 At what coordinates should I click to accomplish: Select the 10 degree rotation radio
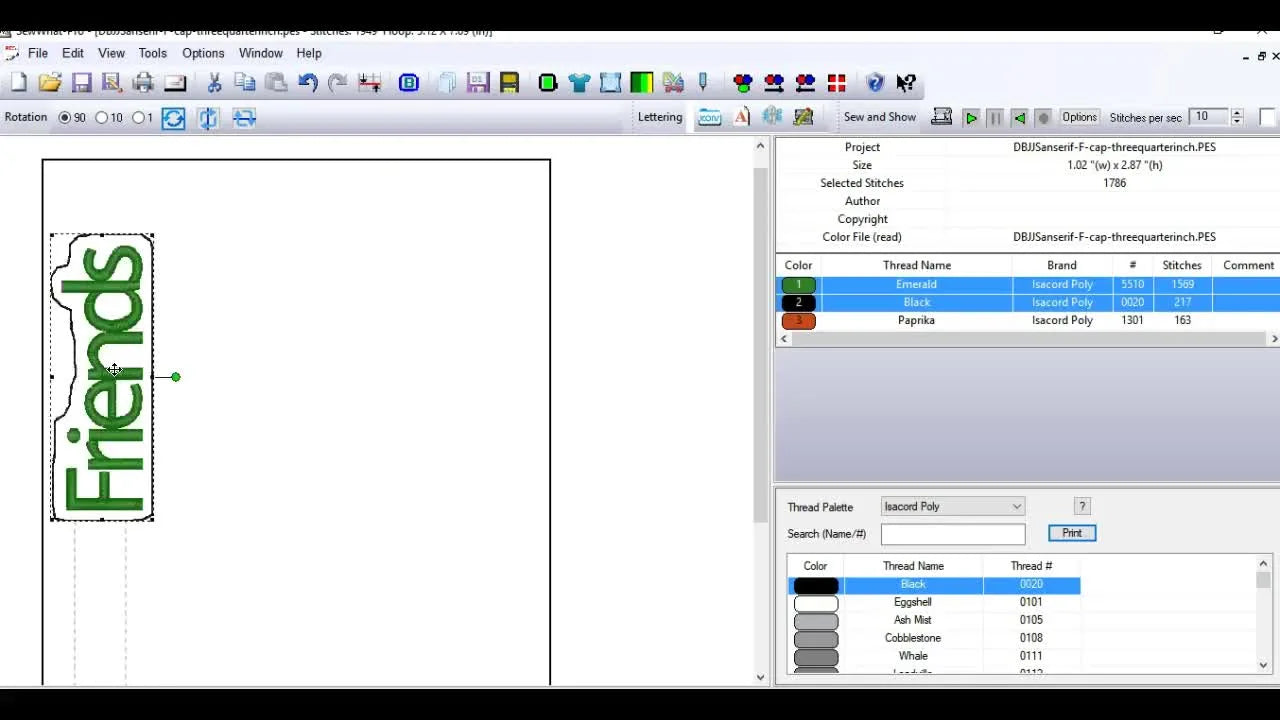(x=101, y=118)
